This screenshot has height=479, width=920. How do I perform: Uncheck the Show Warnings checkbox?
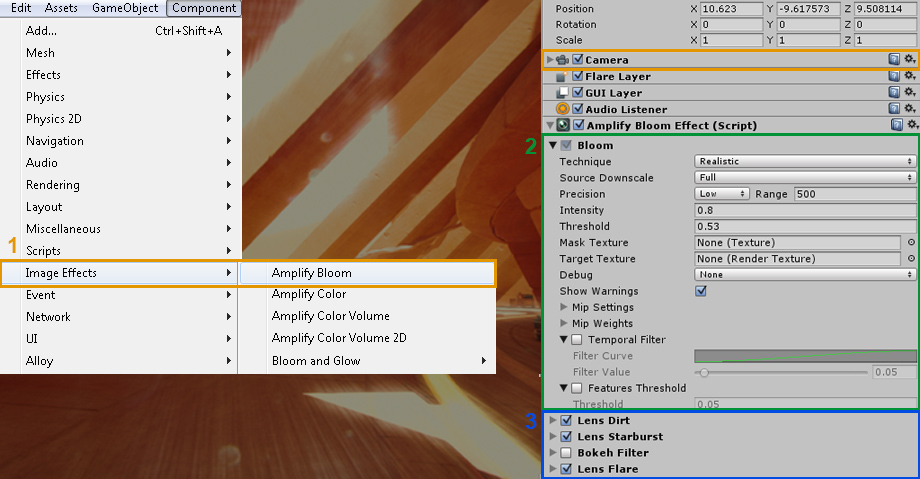pos(701,291)
